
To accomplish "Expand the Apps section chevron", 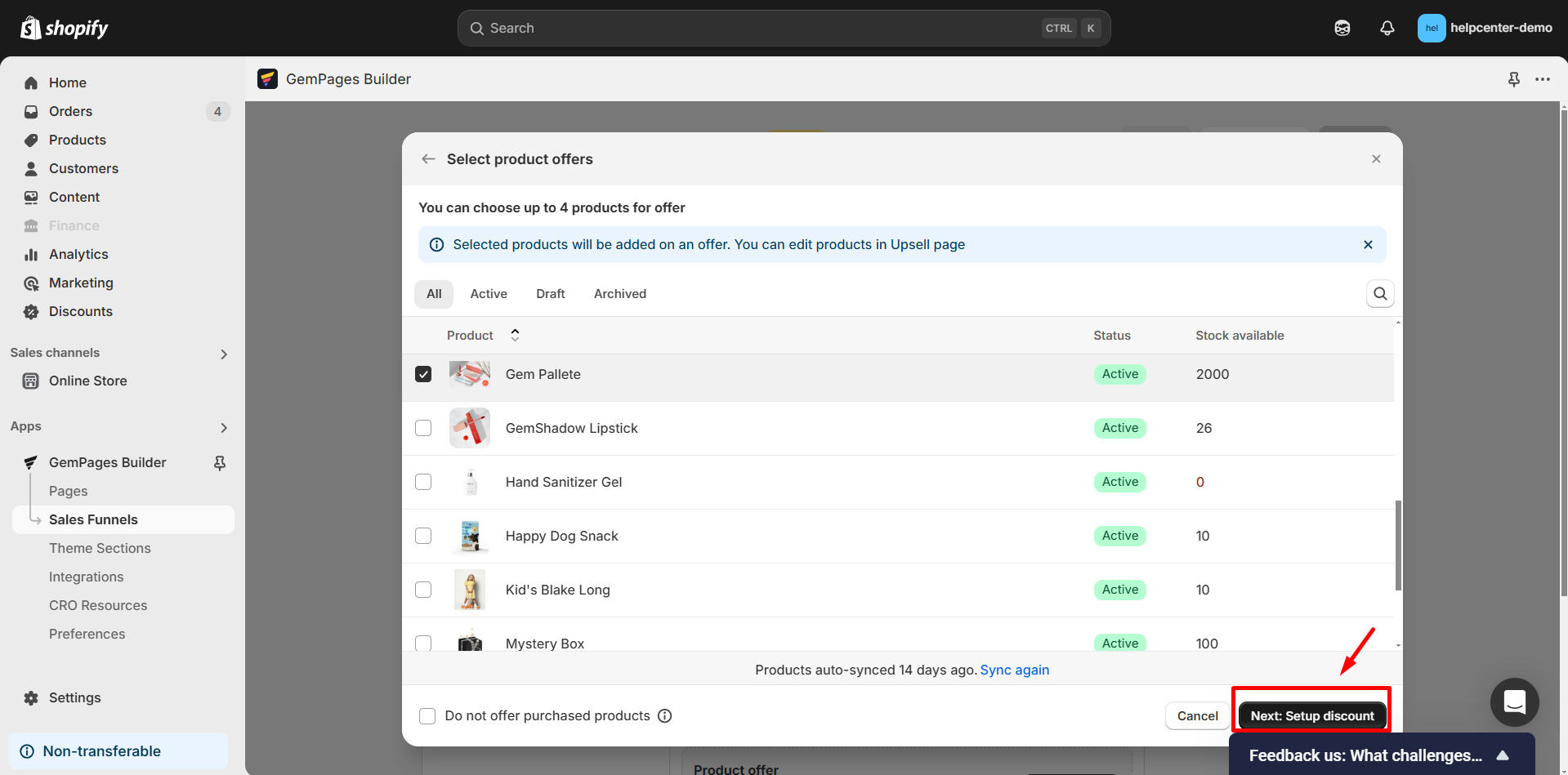I will tap(224, 427).
